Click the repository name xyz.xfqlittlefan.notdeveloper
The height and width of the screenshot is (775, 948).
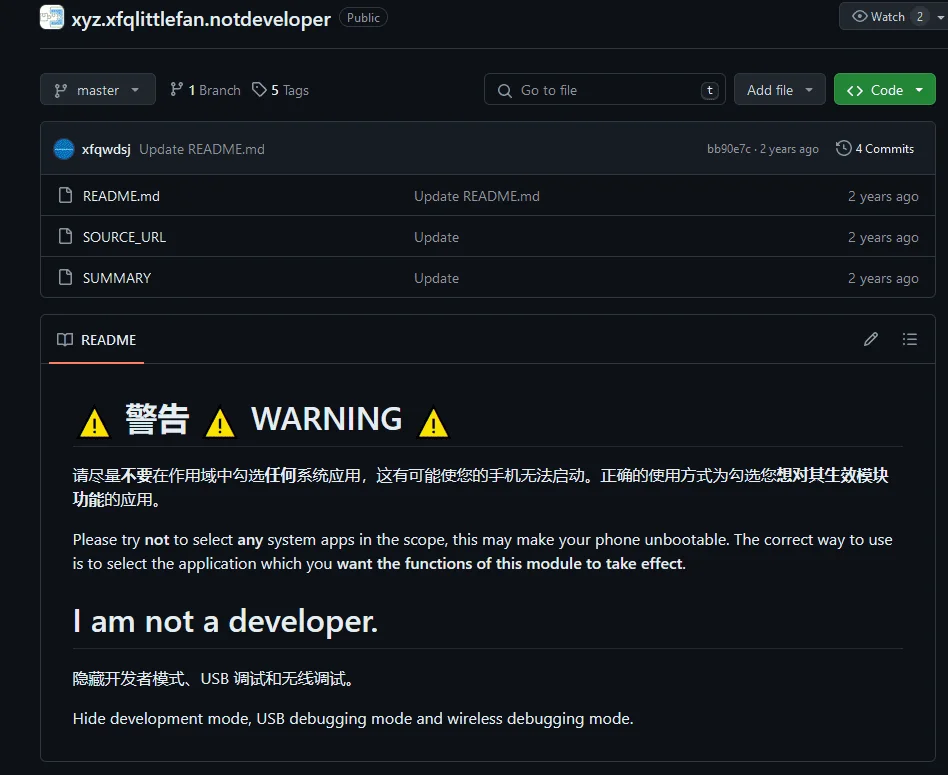point(201,19)
